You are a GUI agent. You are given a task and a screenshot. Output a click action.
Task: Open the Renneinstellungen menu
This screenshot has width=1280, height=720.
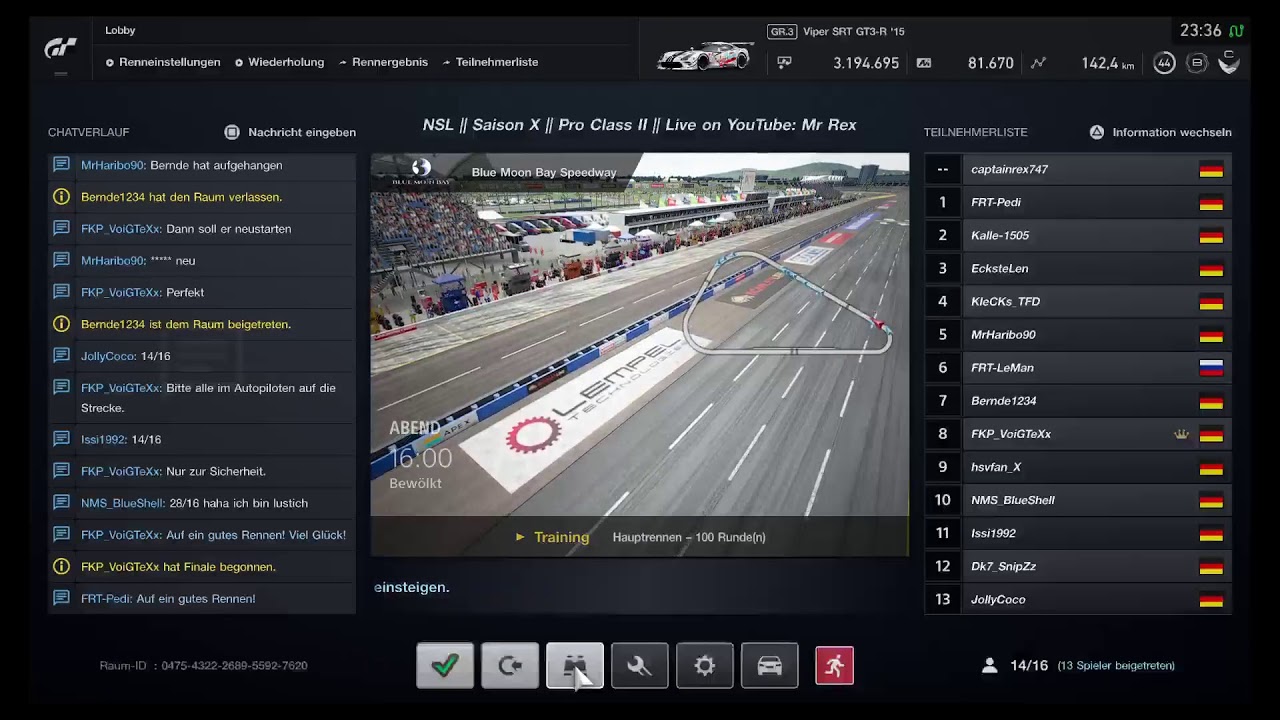point(163,62)
